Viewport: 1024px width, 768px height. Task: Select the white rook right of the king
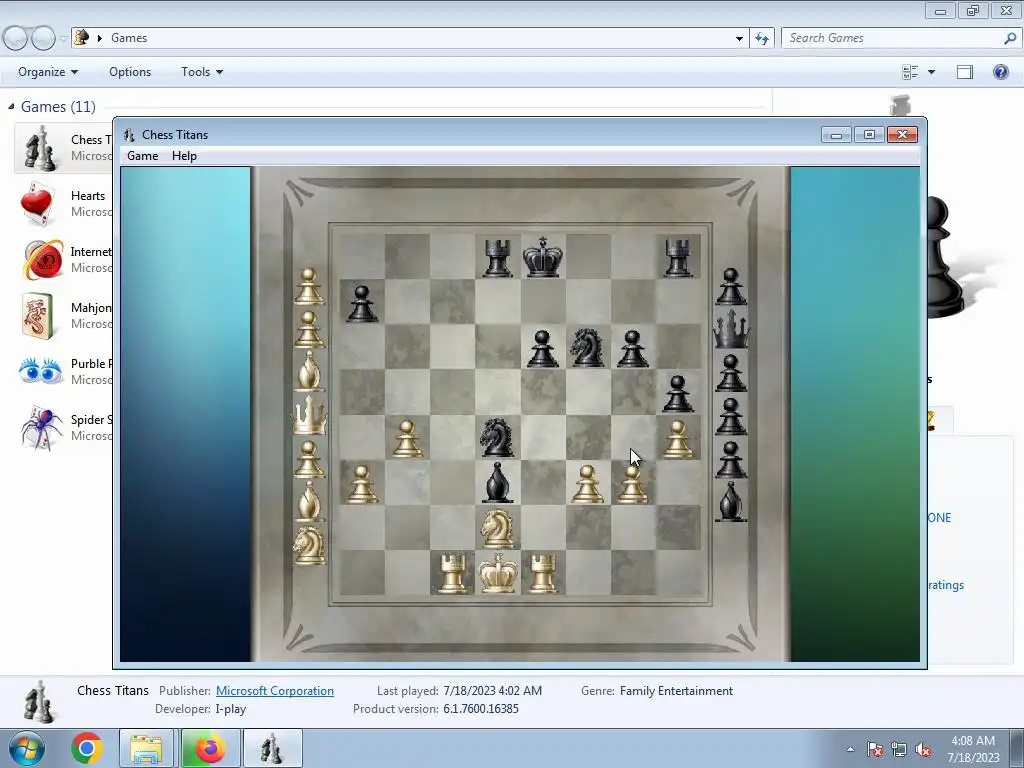543,573
